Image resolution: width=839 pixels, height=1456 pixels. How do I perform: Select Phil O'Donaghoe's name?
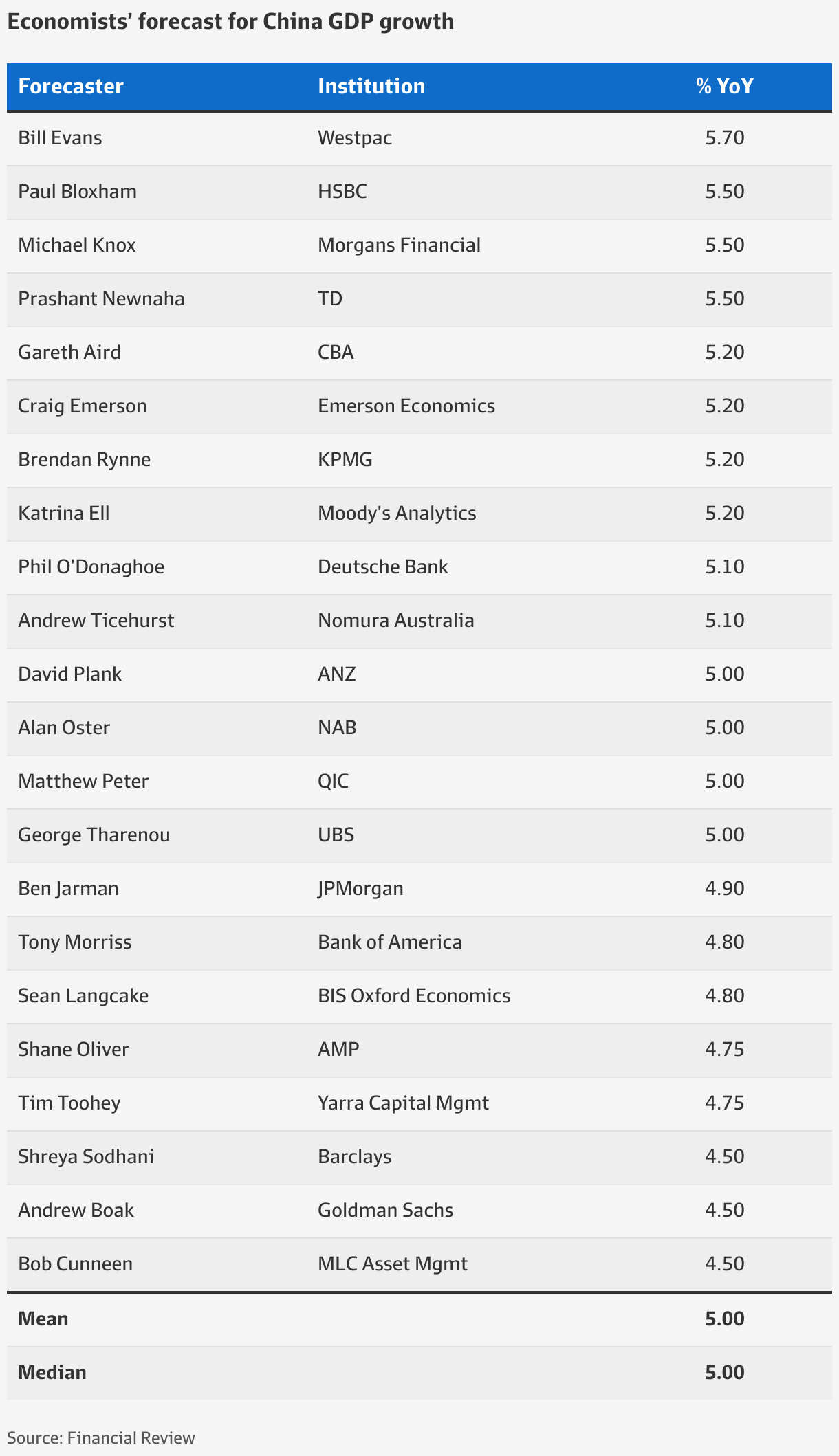click(91, 567)
